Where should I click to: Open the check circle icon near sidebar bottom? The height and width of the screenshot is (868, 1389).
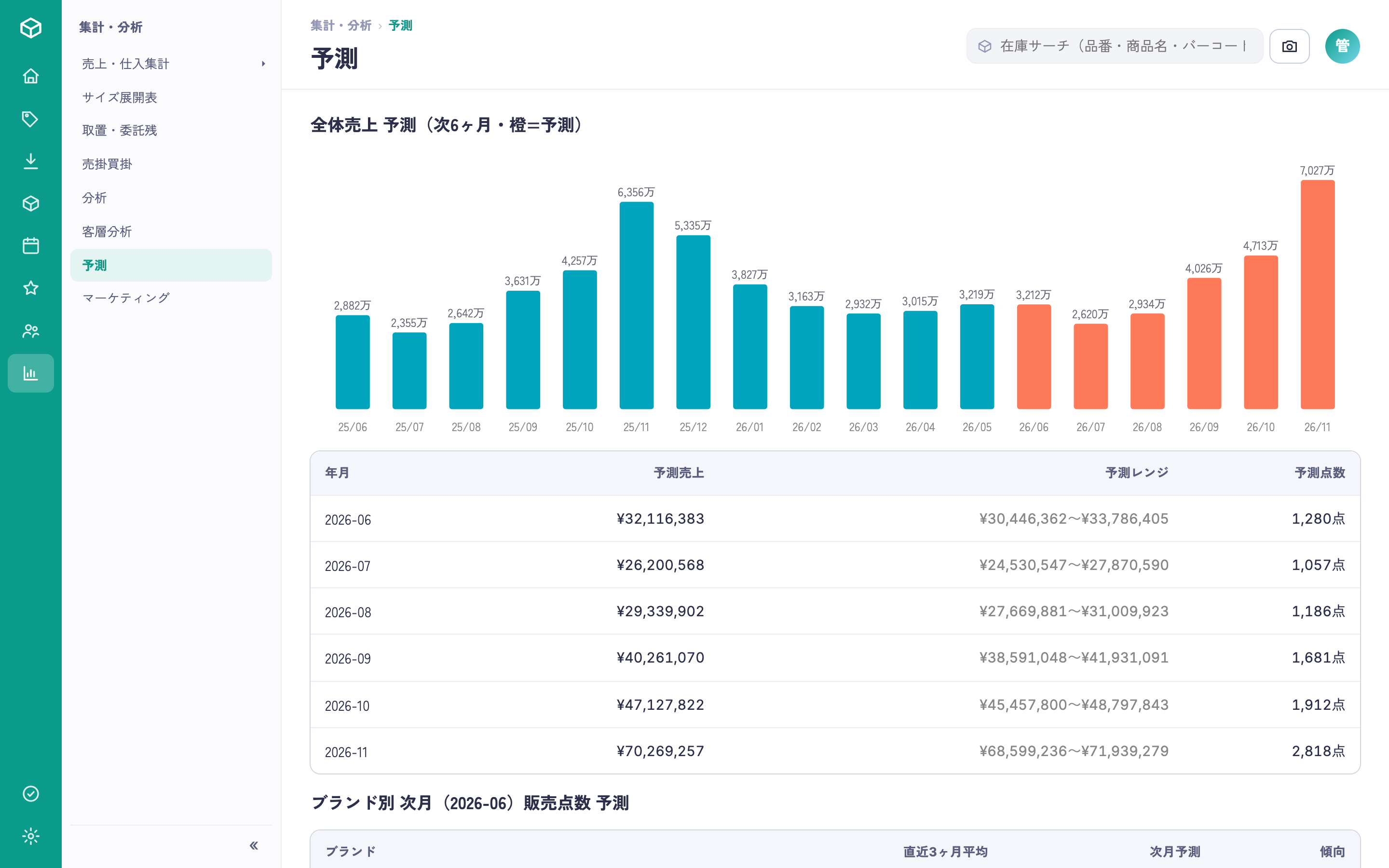30,793
